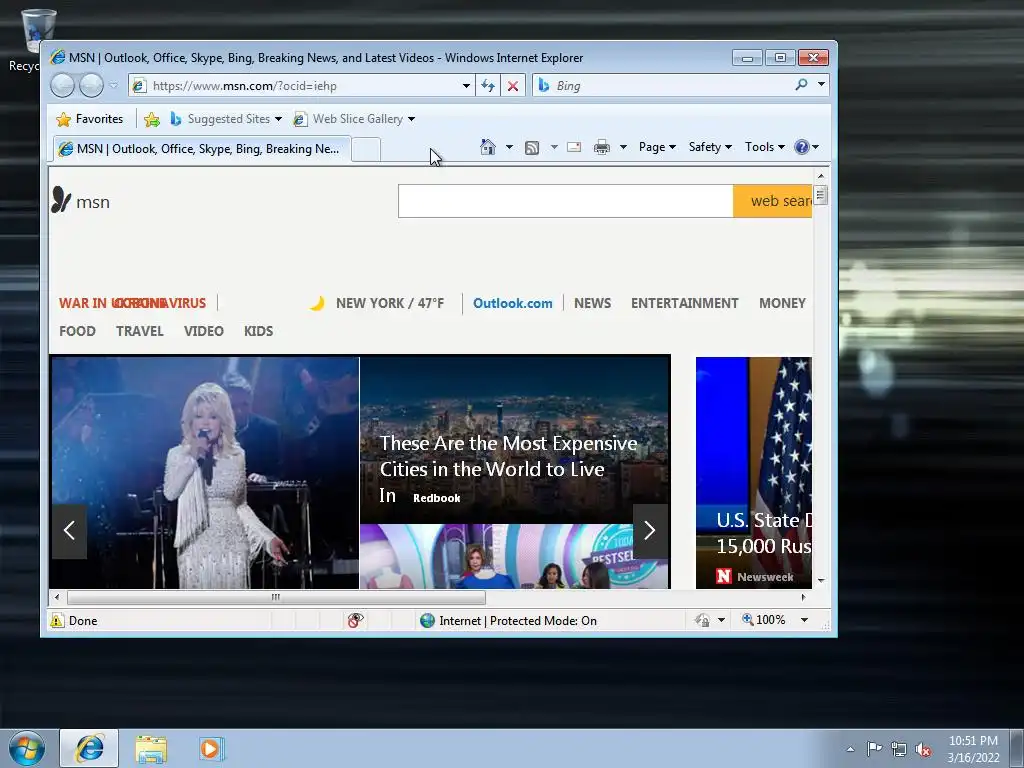Click the address bar URL field
The height and width of the screenshot is (768, 1024).
coord(301,86)
